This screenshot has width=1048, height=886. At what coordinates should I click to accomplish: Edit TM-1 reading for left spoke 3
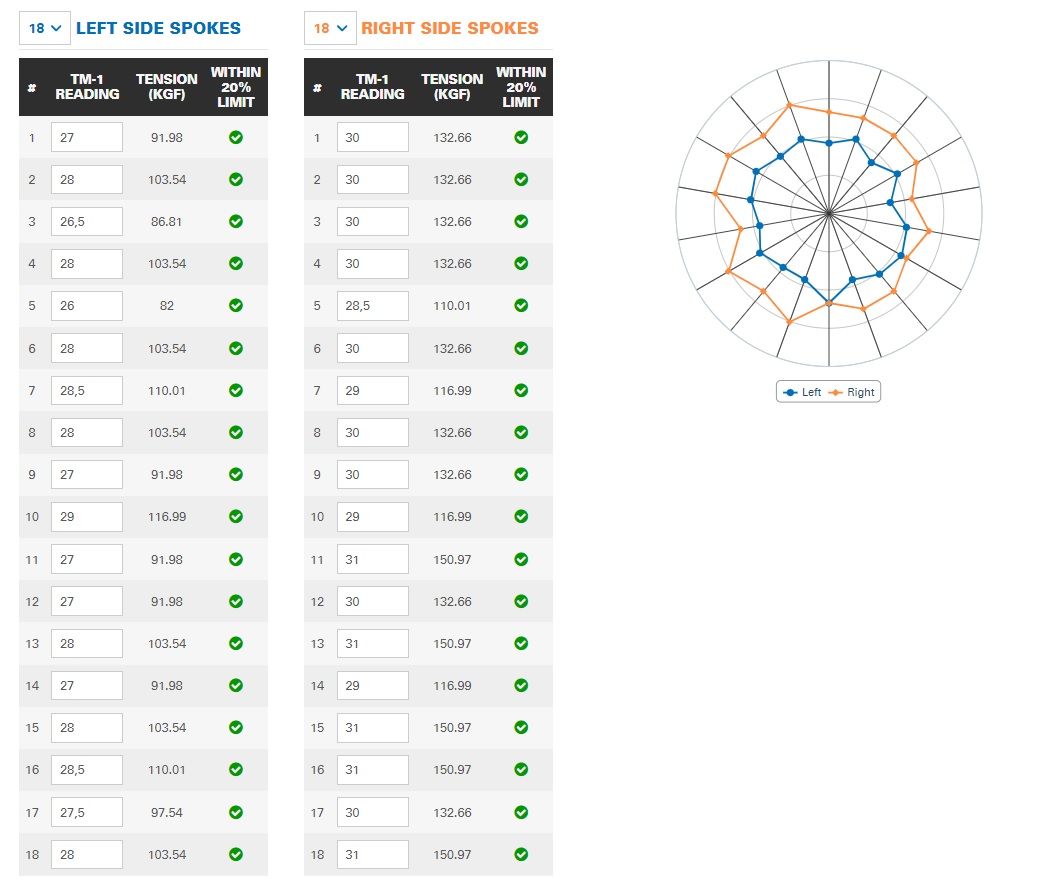(87, 222)
